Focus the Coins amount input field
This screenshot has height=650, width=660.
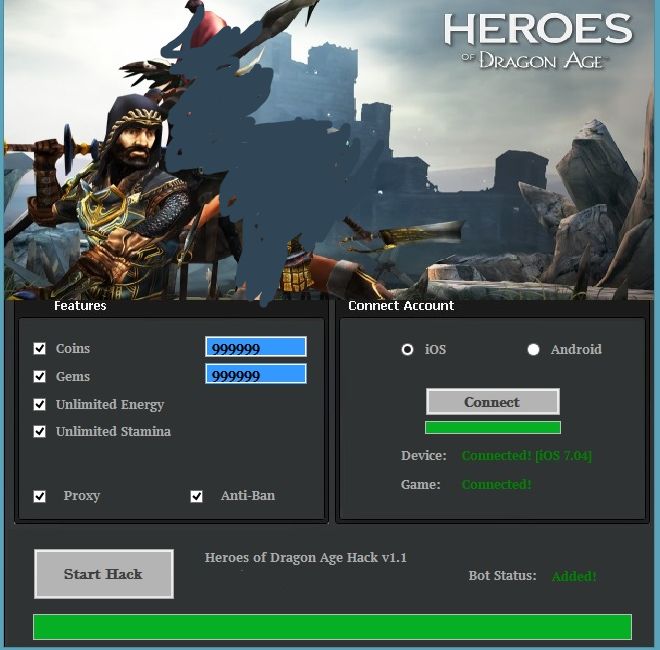(x=256, y=347)
